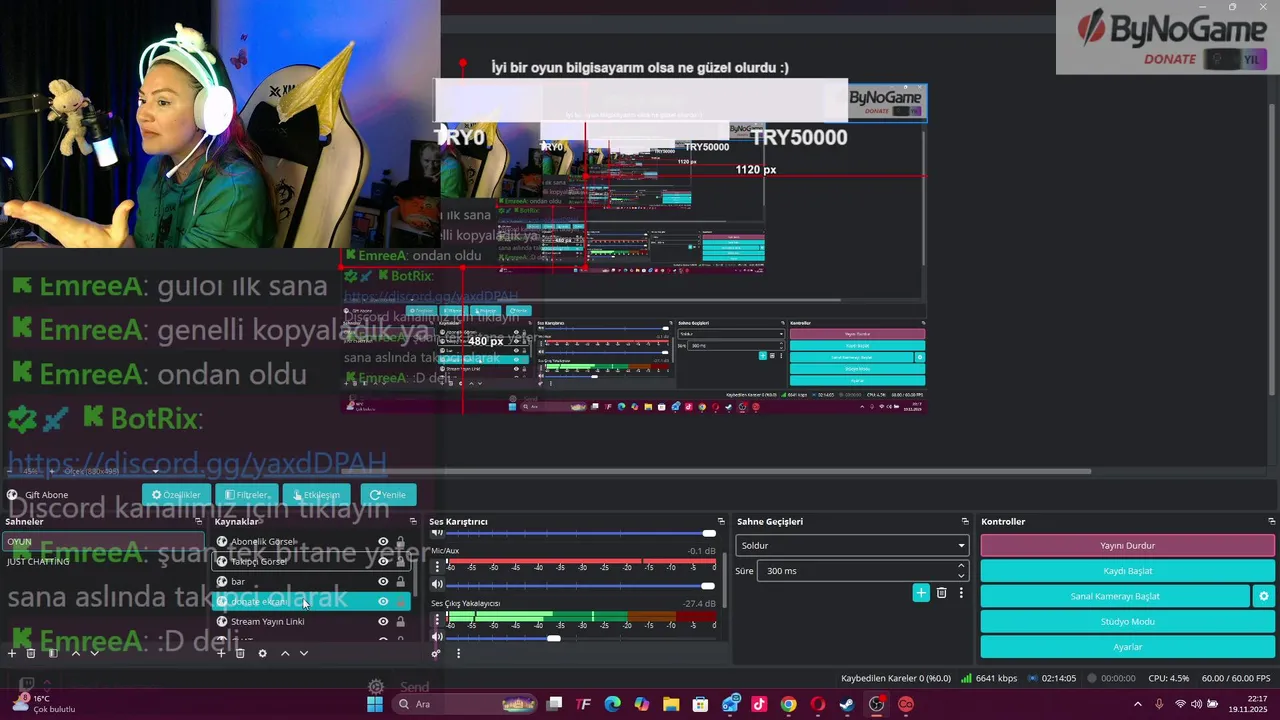Undock the Sahne Geçişleri panel
Image resolution: width=1280 pixels, height=720 pixels.
[x=965, y=521]
